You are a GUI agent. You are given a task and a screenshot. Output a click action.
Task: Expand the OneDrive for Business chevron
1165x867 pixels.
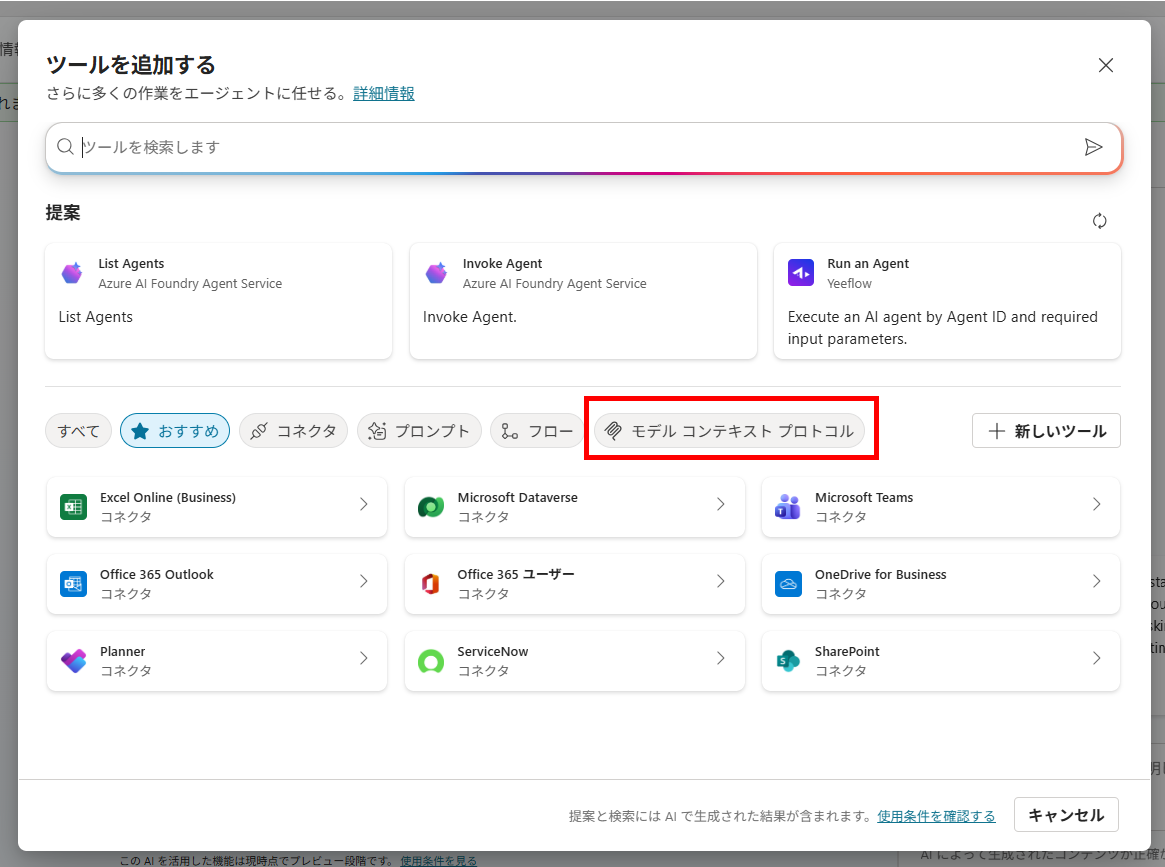[x=1096, y=581]
